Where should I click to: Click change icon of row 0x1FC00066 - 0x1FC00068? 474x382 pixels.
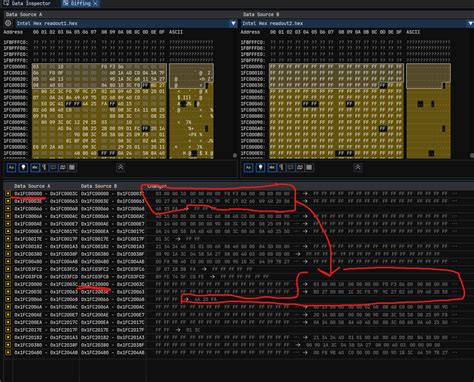8,209
